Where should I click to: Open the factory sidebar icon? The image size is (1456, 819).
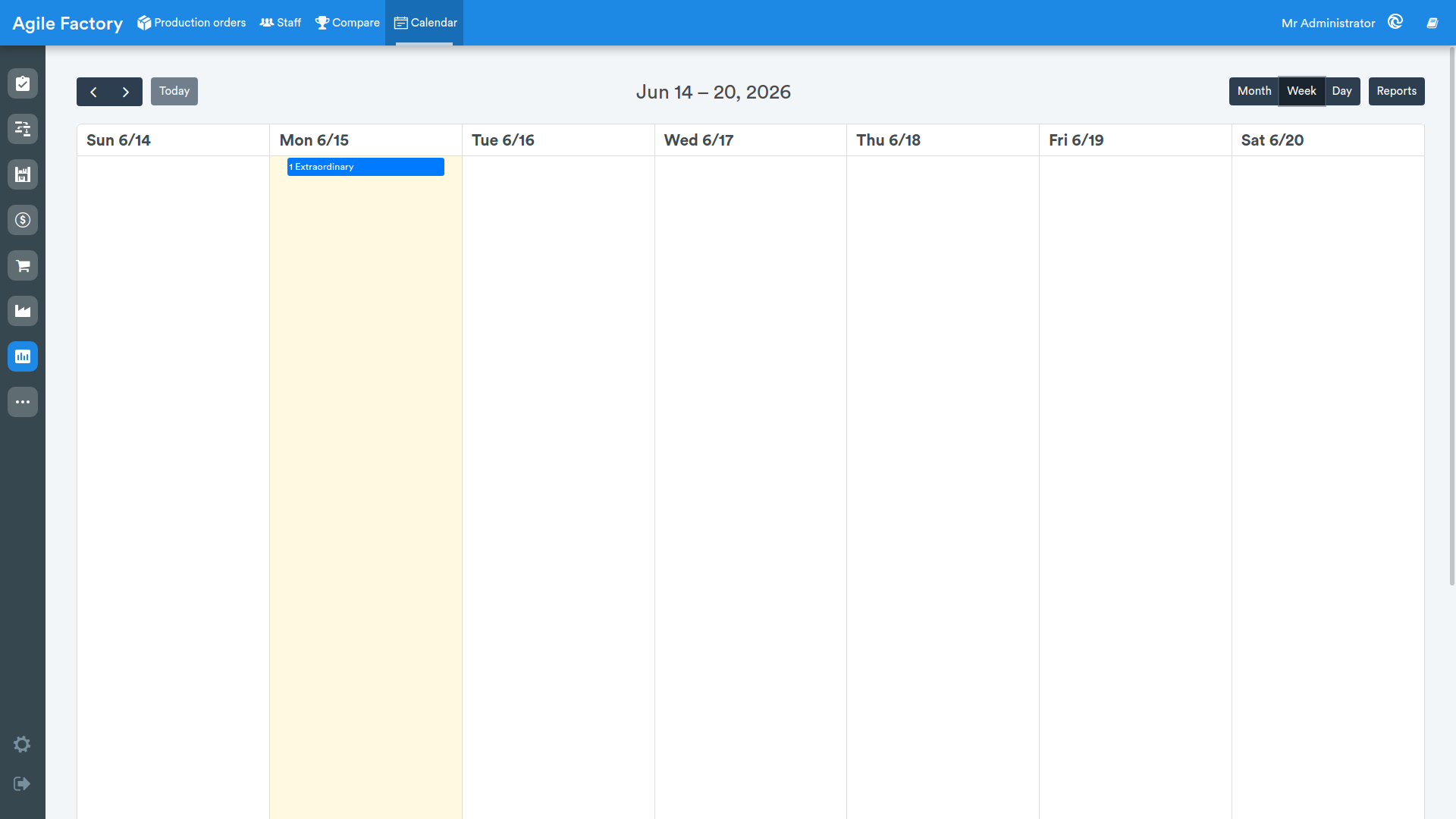click(x=23, y=311)
